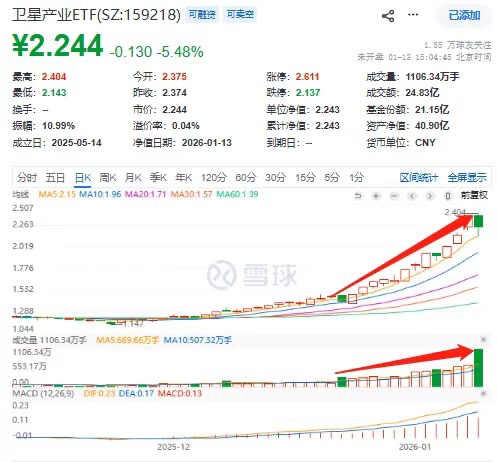The image size is (497, 462).
Task: Switch to the 15分 chart tab
Action: [x=305, y=177]
